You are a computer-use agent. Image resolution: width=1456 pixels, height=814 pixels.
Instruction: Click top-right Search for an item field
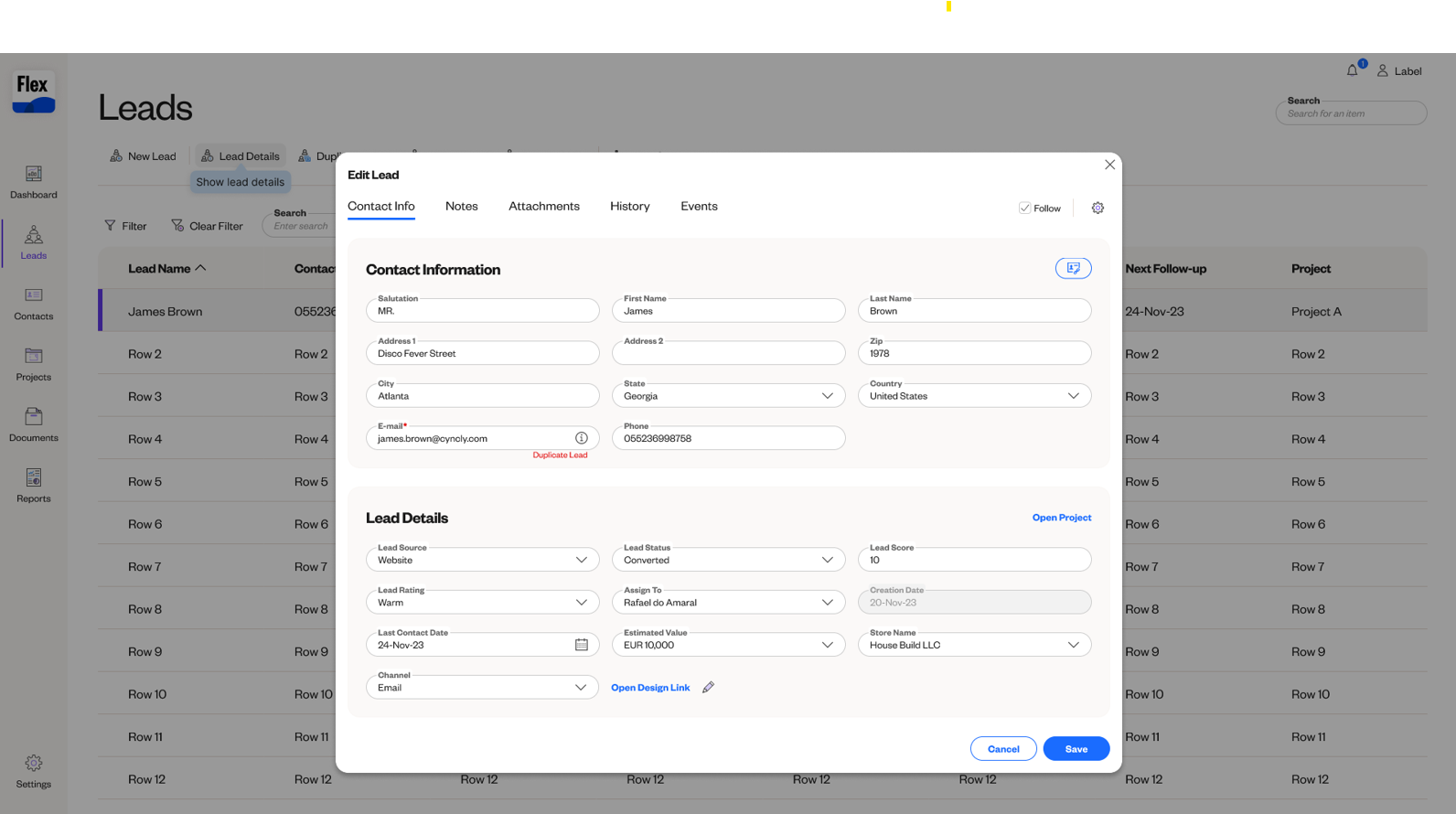coord(1352,113)
